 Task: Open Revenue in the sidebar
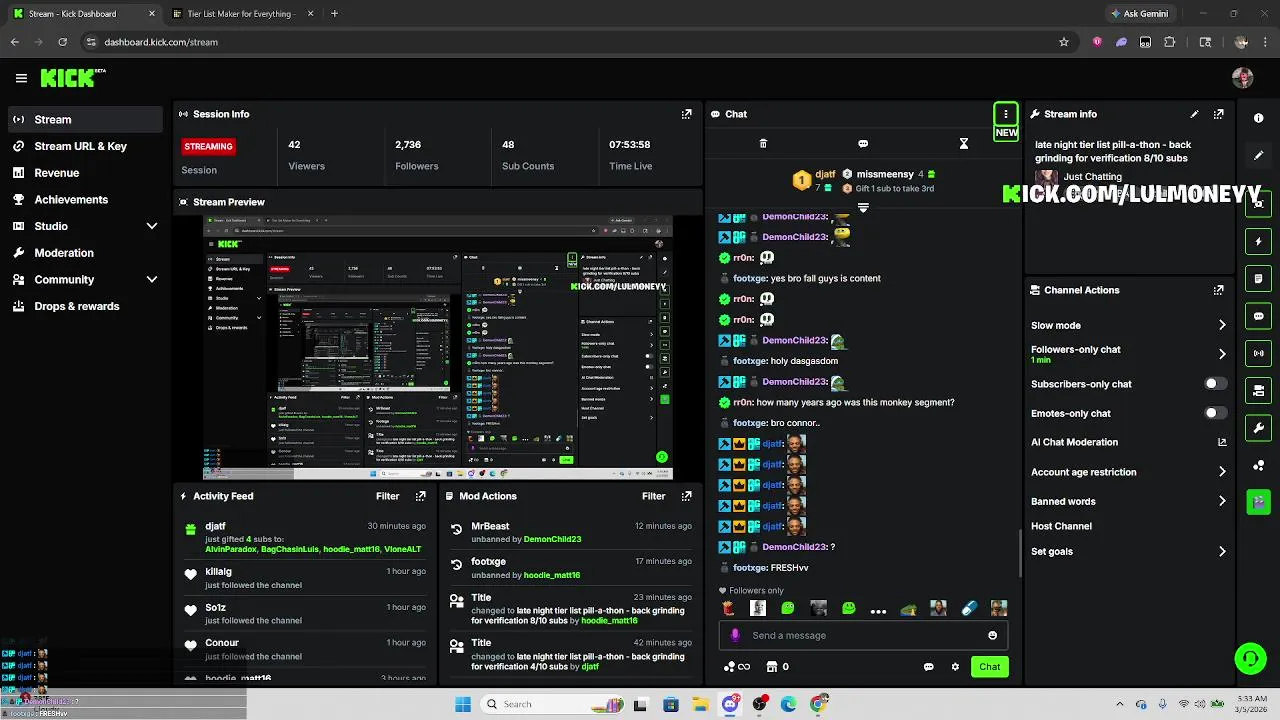point(85,173)
